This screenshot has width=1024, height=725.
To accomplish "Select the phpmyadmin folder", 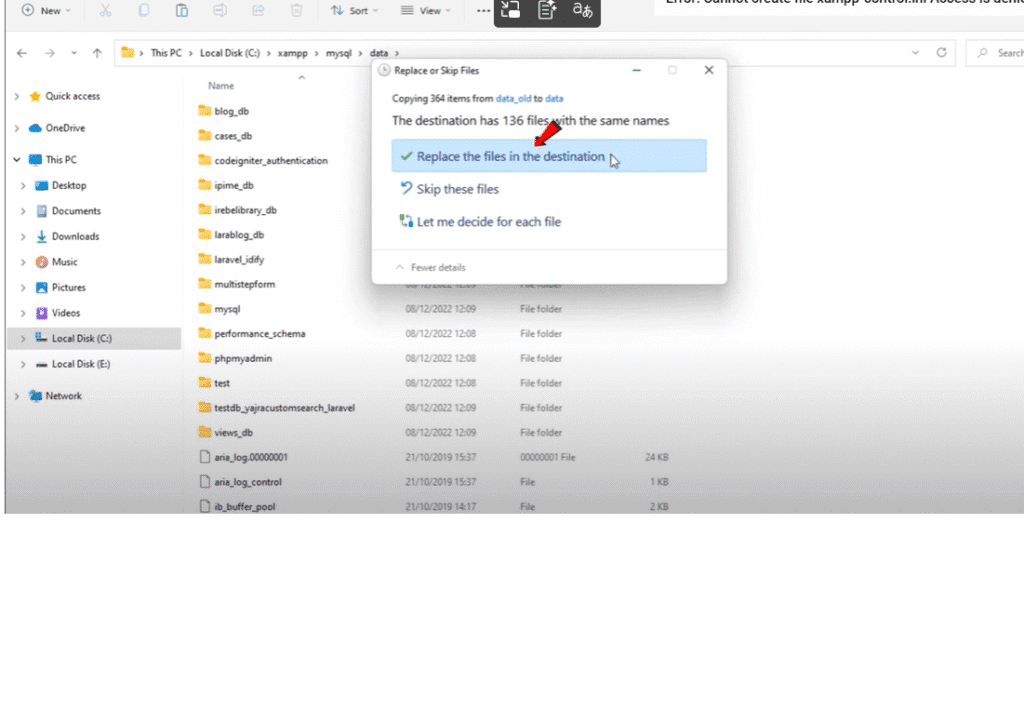I will [243, 359].
